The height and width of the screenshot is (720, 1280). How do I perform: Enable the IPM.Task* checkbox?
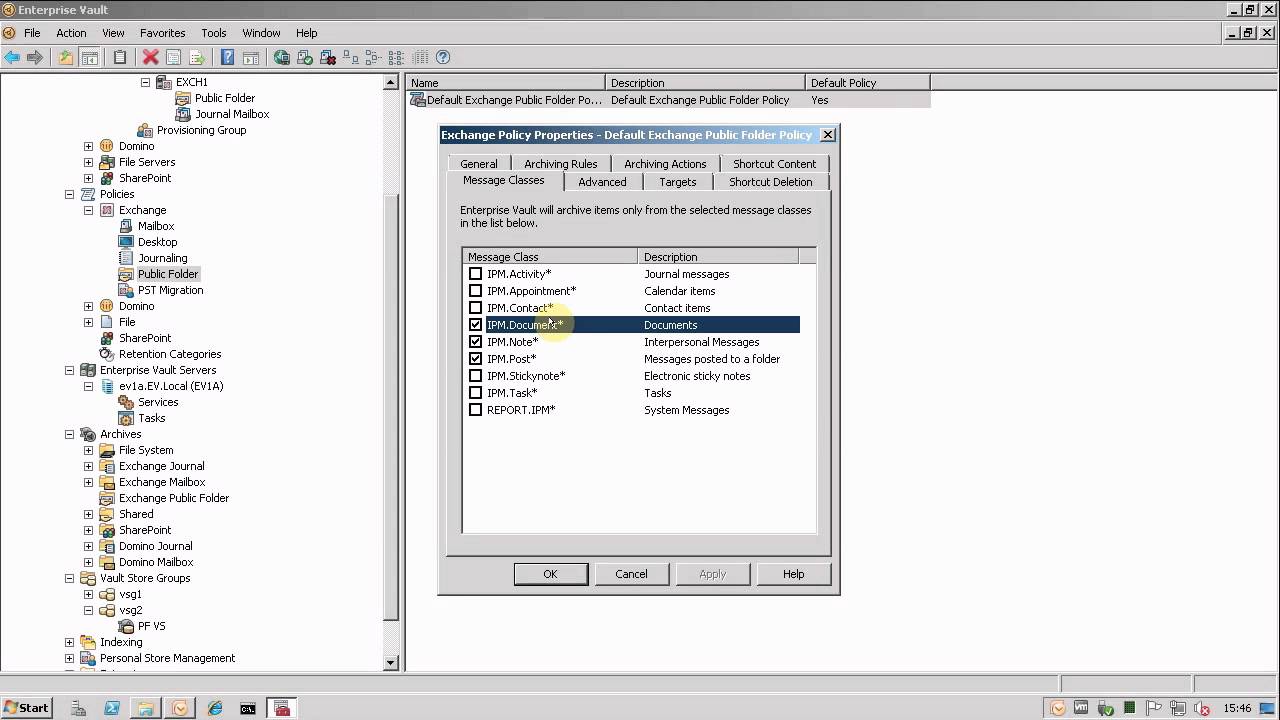[x=475, y=393]
